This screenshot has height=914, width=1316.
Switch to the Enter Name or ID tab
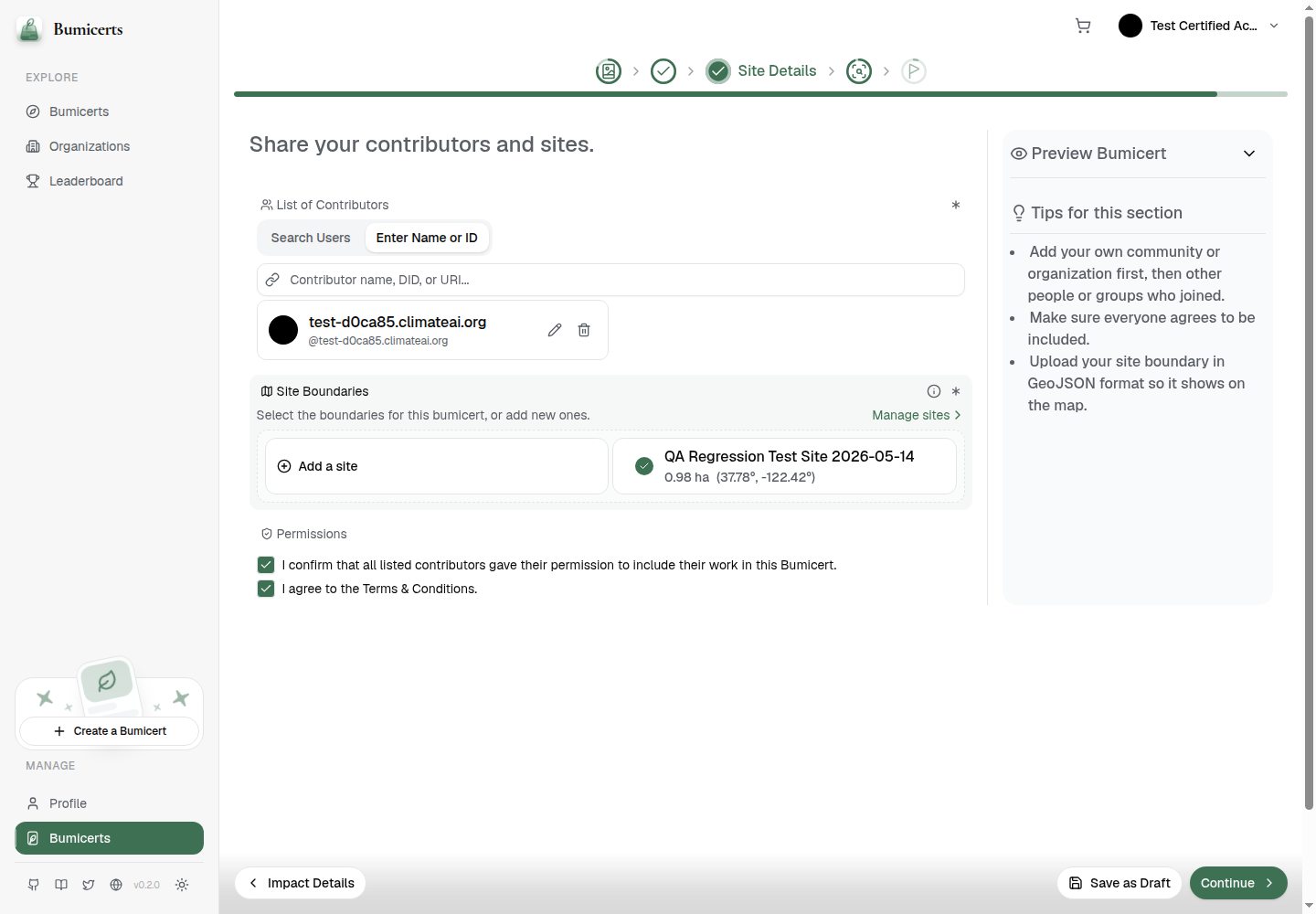pos(427,238)
